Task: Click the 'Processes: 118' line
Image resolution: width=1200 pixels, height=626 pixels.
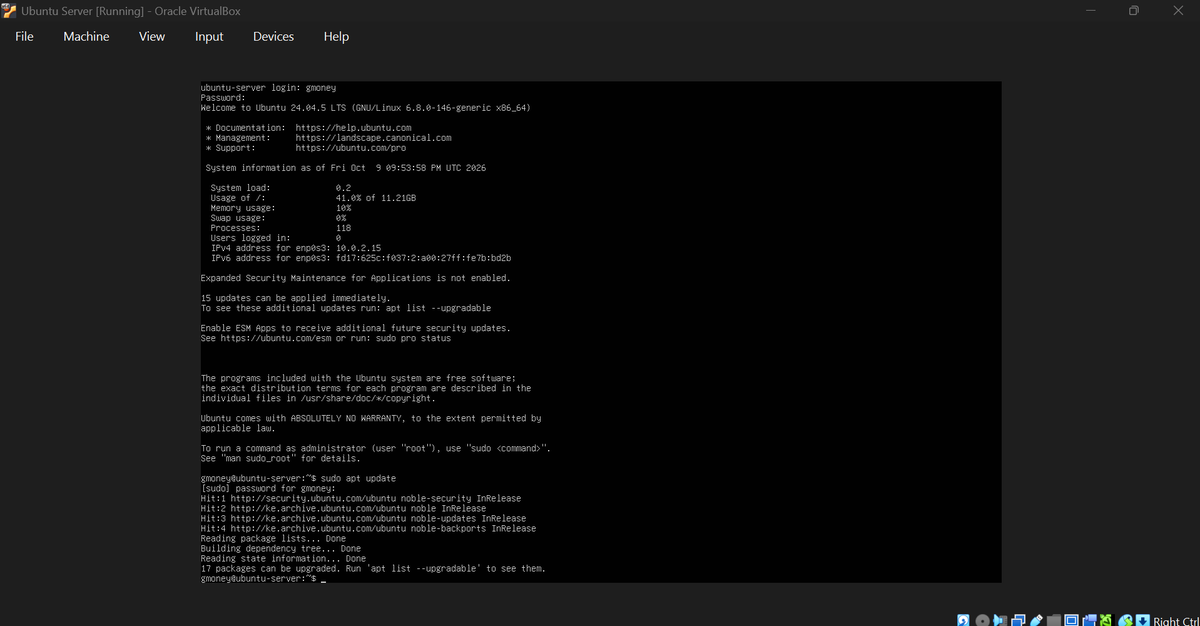Action: pos(281,228)
